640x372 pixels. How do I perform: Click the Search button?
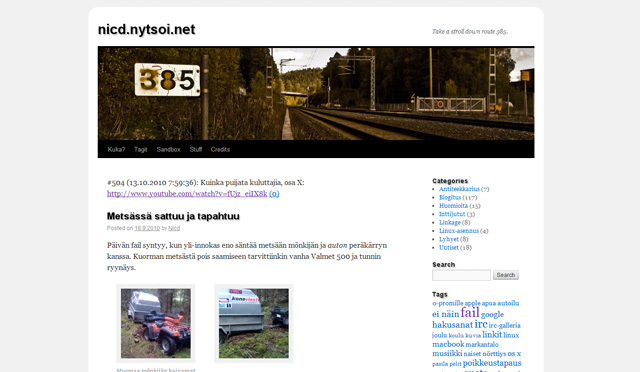click(x=506, y=275)
